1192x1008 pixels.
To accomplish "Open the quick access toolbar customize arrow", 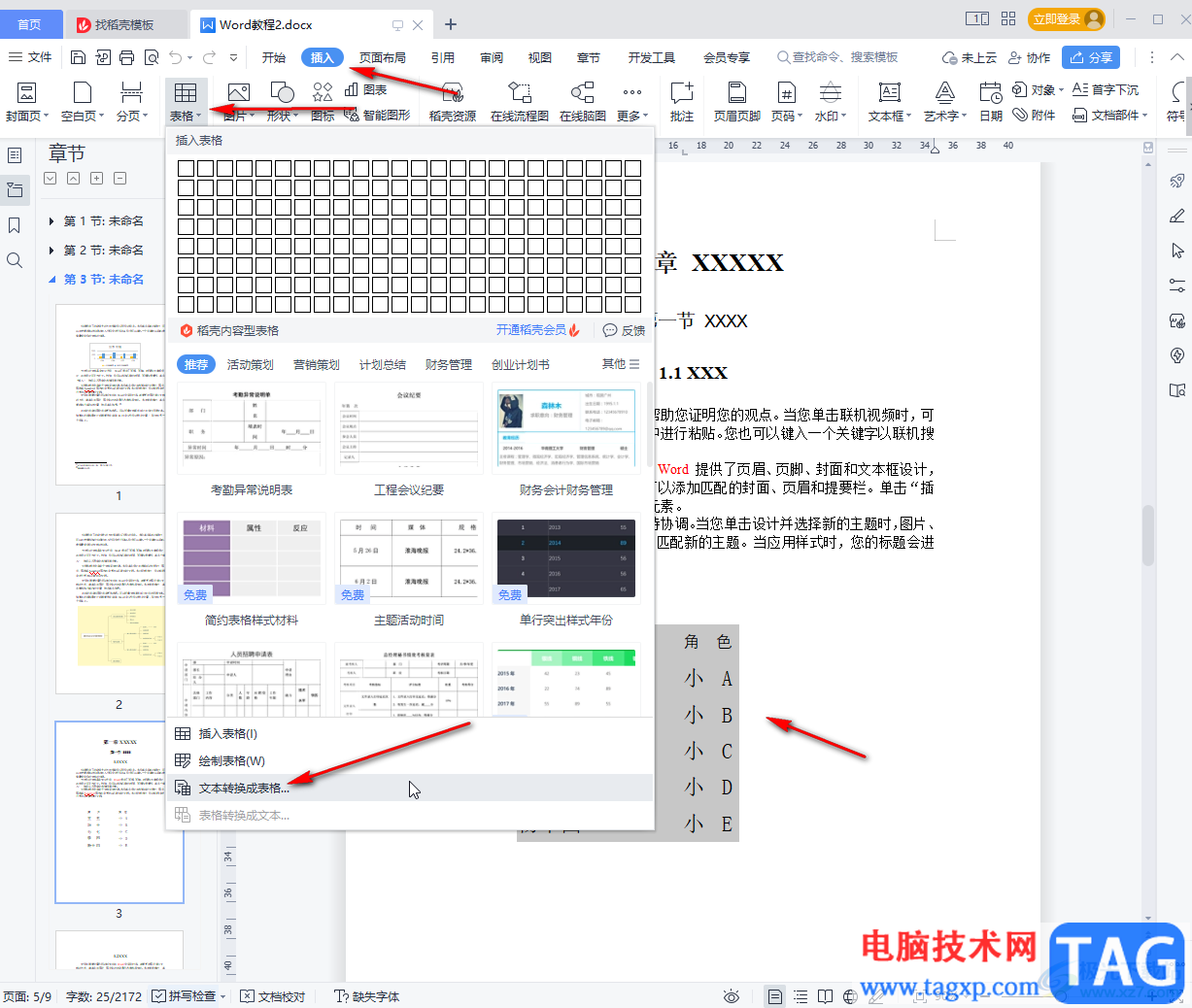I will tap(234, 58).
